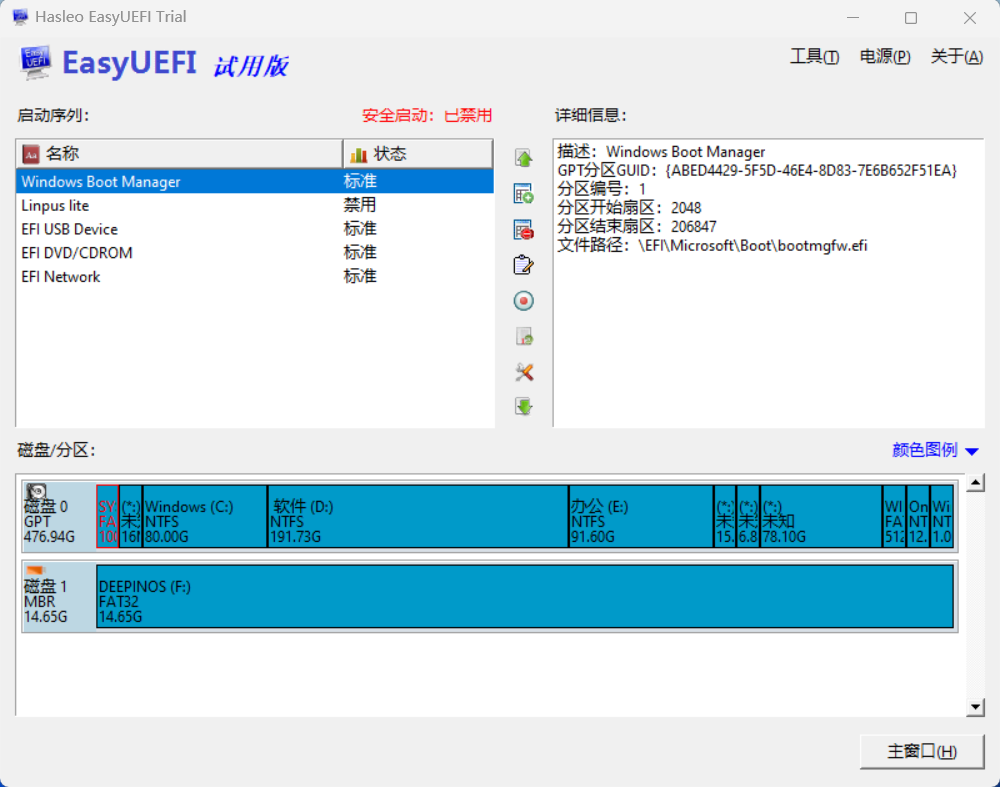Viewport: 1000px width, 787px height.
Task: Click the disk list scroll-down arrow
Action: coord(975,707)
